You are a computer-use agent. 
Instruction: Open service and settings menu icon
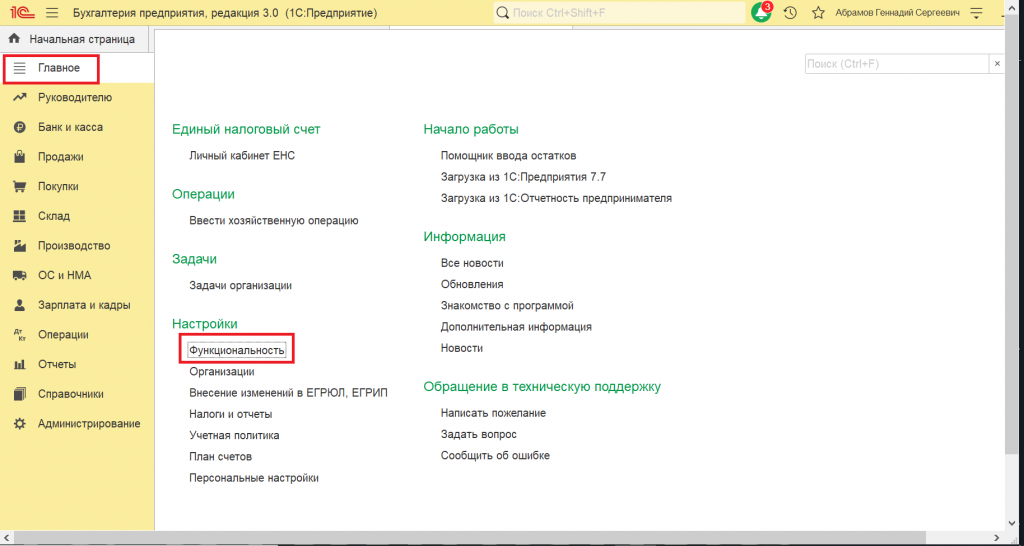977,12
